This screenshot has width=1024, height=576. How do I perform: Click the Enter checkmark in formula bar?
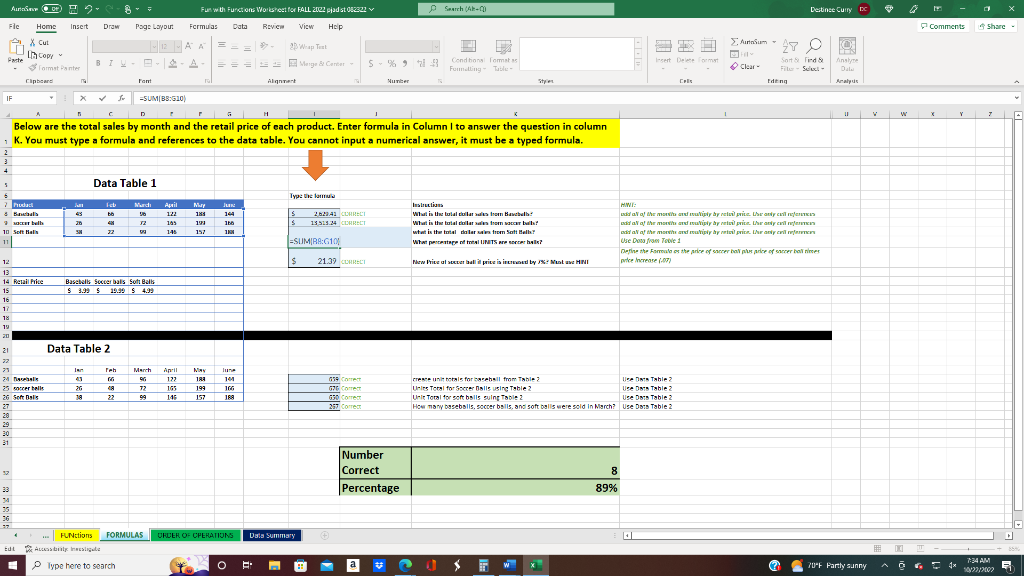coord(102,98)
